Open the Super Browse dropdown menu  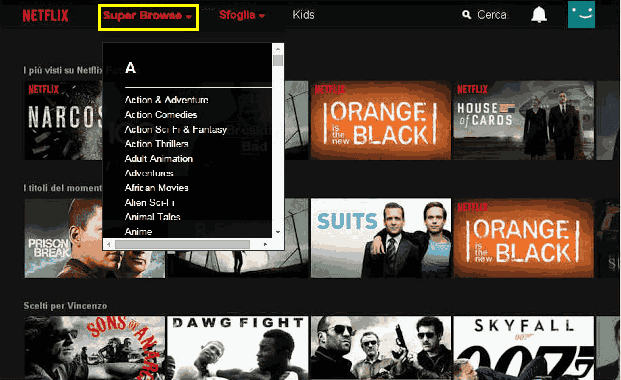pyautogui.click(x=148, y=16)
